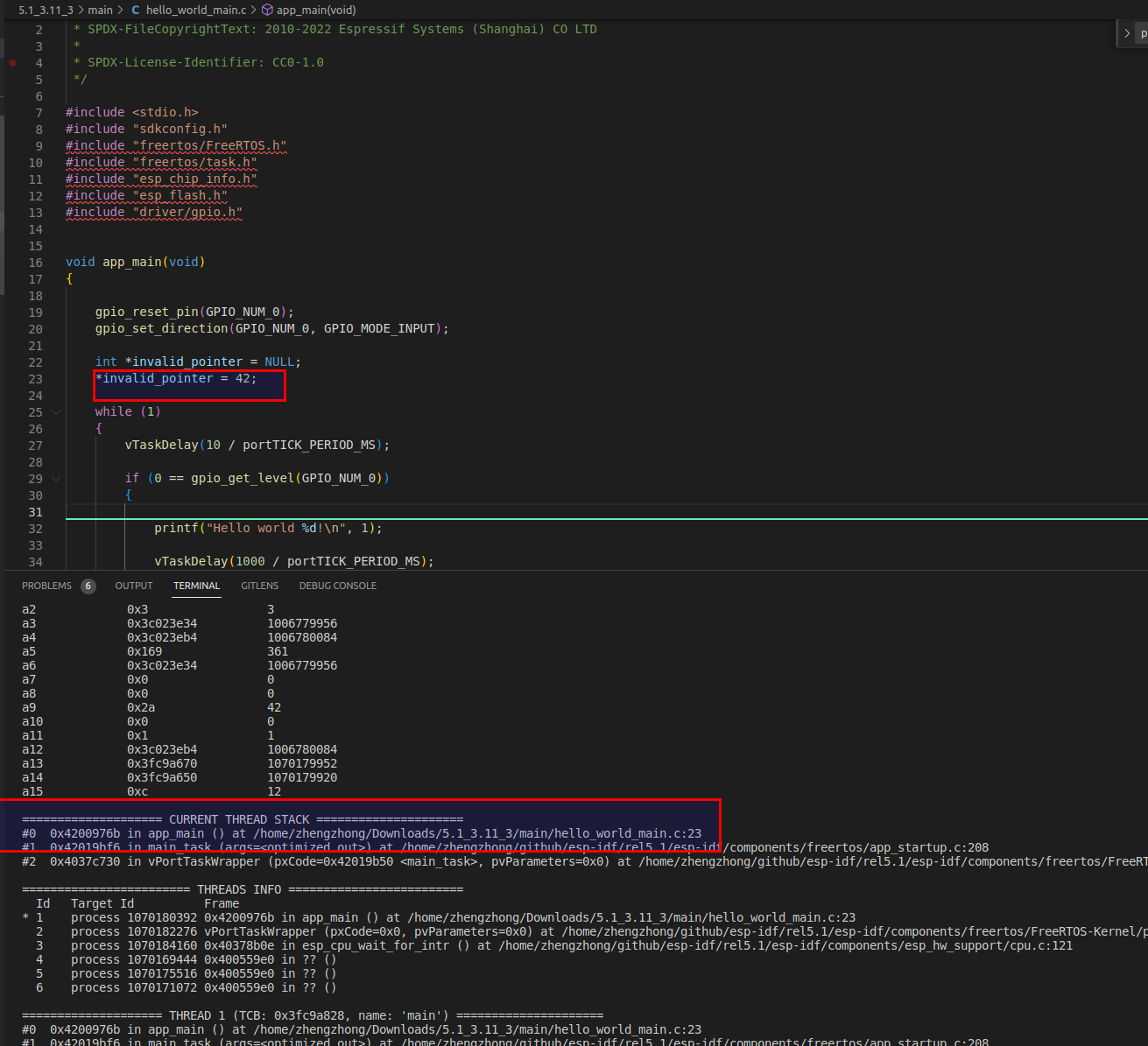Click line number 23 in the gutter
Screen dimensions: 1148x1046
[35, 379]
